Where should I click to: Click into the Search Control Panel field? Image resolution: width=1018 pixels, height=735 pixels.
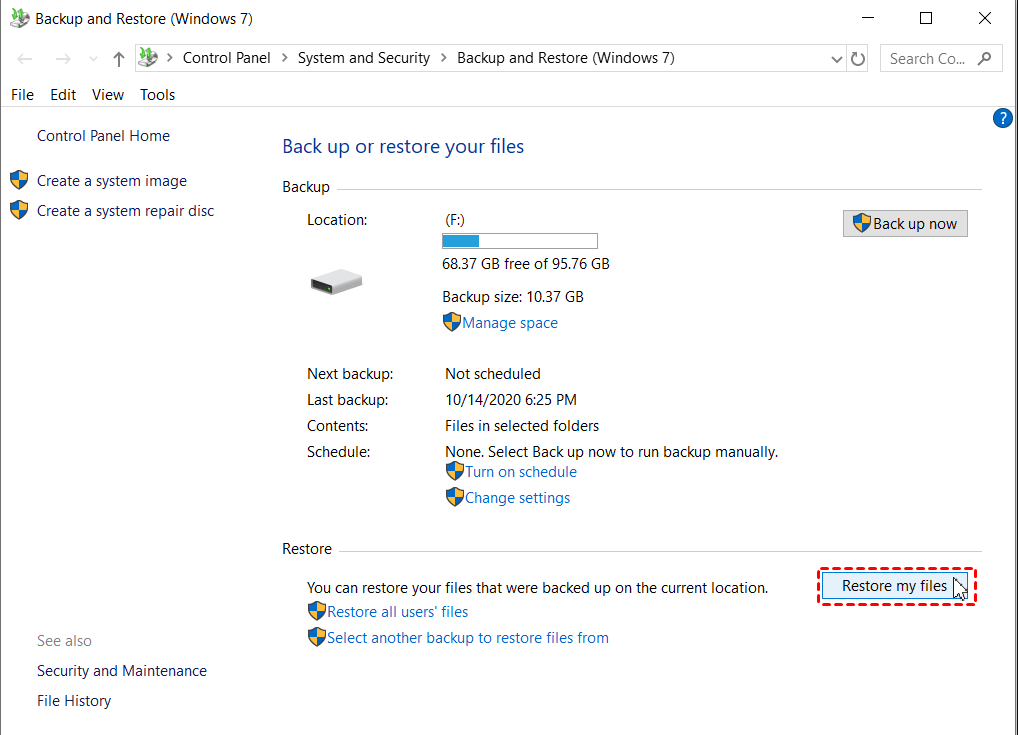pos(927,59)
